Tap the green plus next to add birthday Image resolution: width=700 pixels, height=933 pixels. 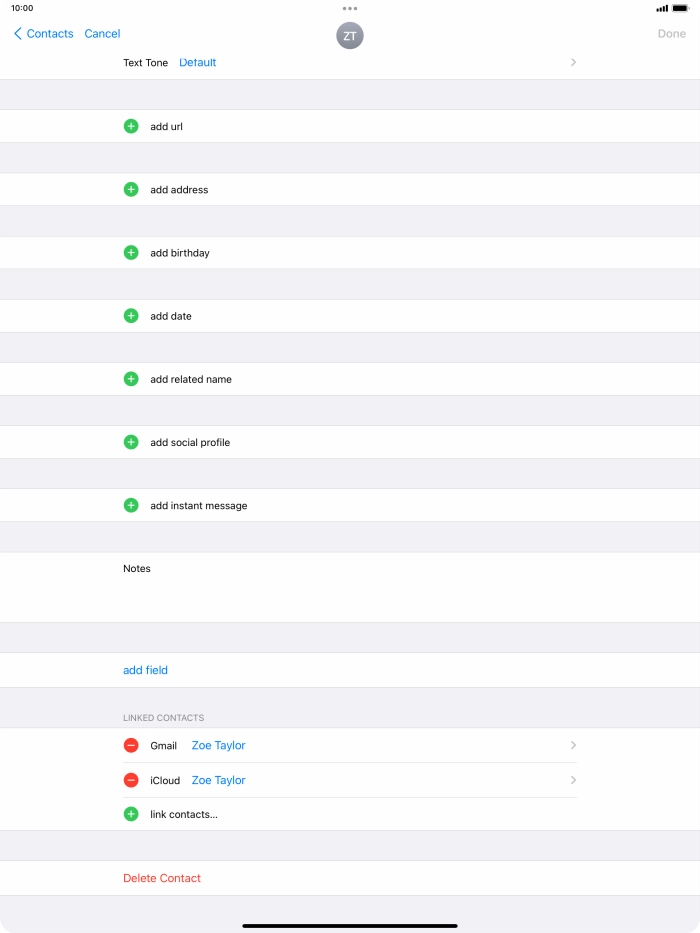coord(131,253)
